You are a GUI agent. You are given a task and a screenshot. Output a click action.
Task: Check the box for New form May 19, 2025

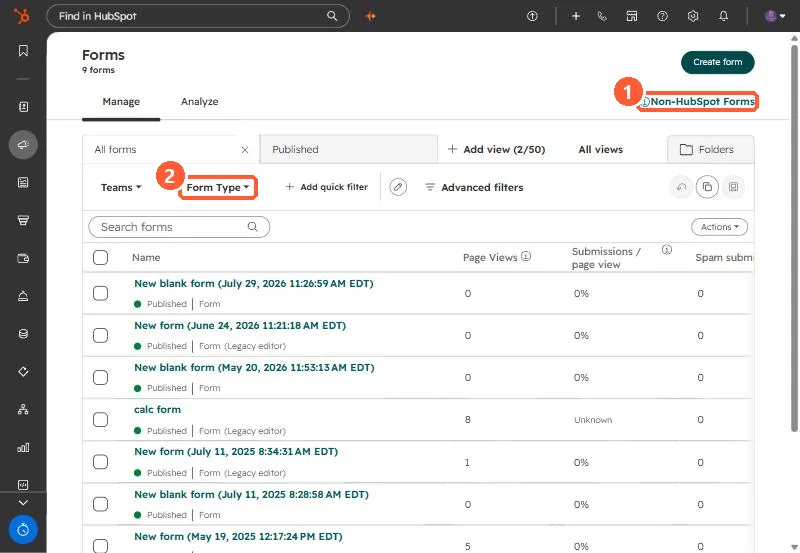[101, 545]
